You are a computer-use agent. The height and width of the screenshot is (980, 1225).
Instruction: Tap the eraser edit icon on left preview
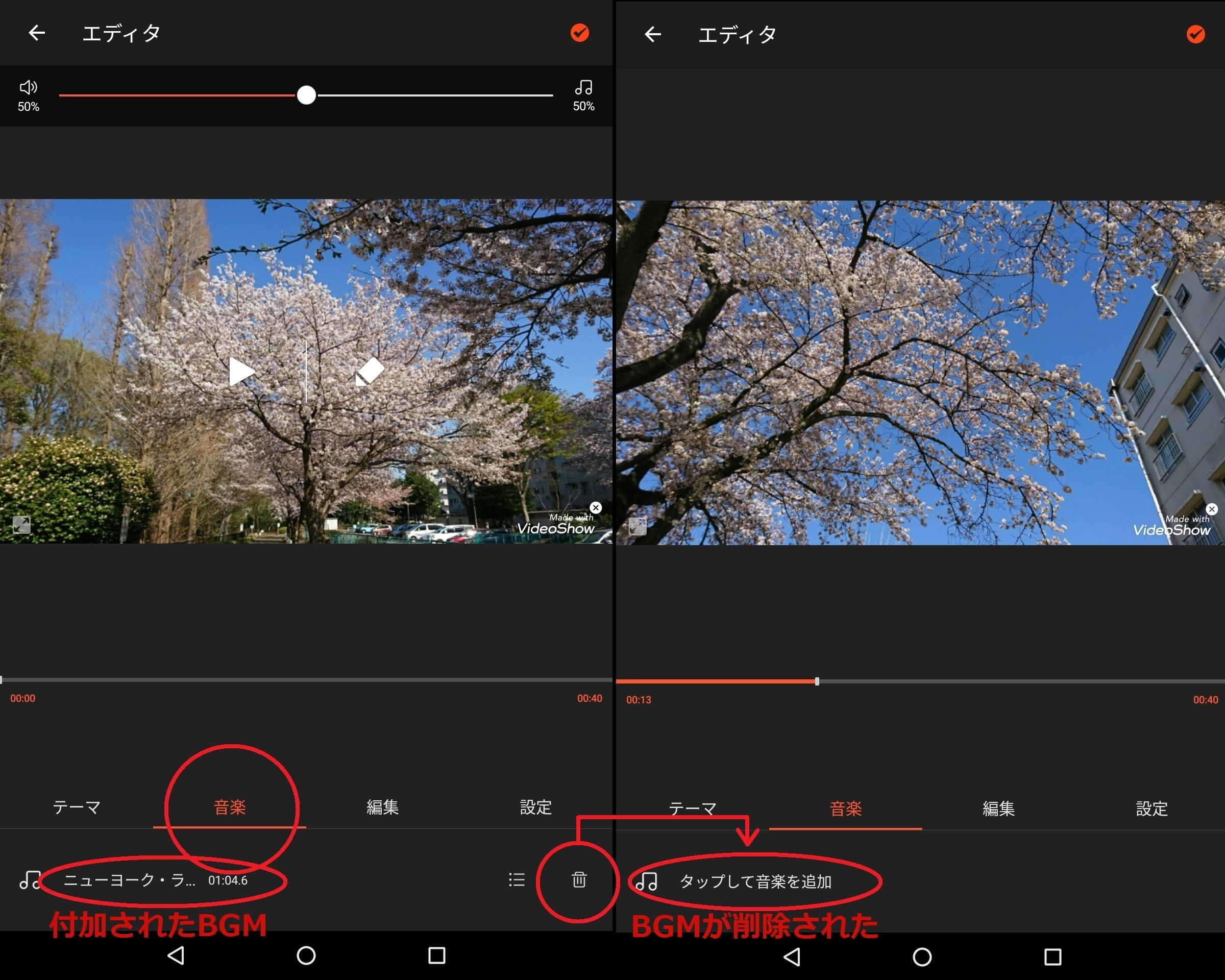(x=370, y=372)
